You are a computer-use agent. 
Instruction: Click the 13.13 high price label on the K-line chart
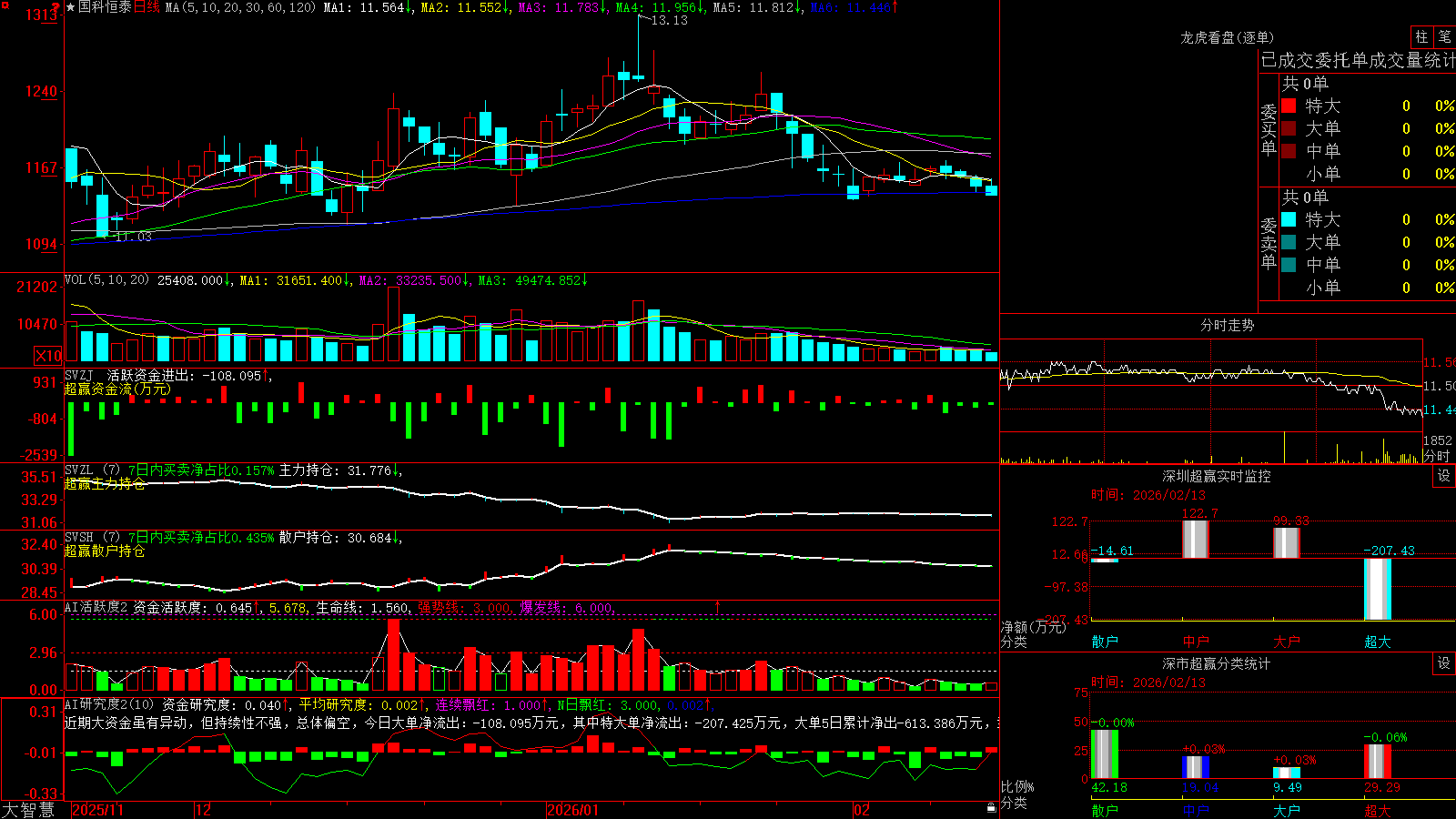click(x=669, y=20)
